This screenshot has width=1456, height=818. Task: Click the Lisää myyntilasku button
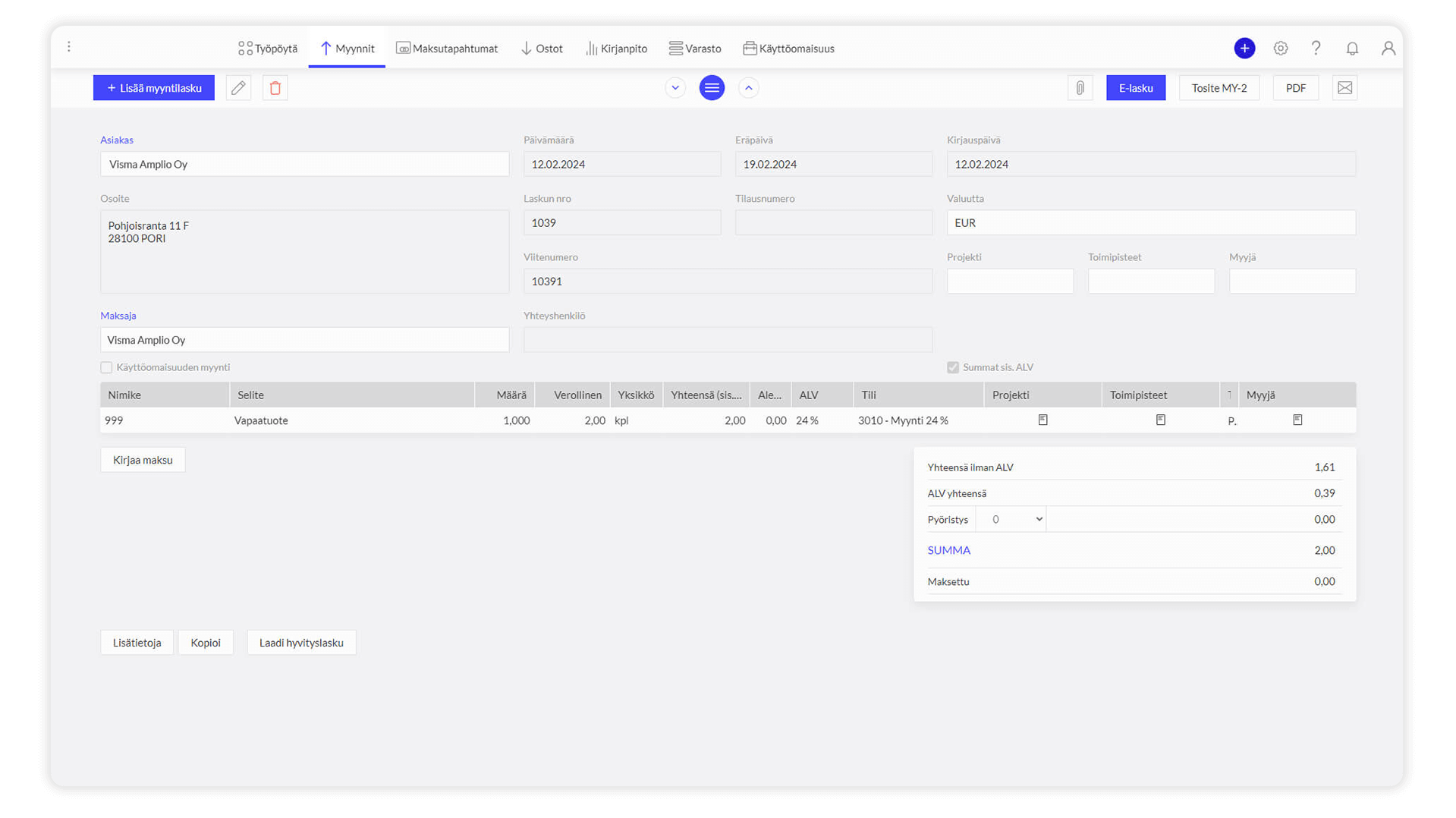pyautogui.click(x=154, y=88)
